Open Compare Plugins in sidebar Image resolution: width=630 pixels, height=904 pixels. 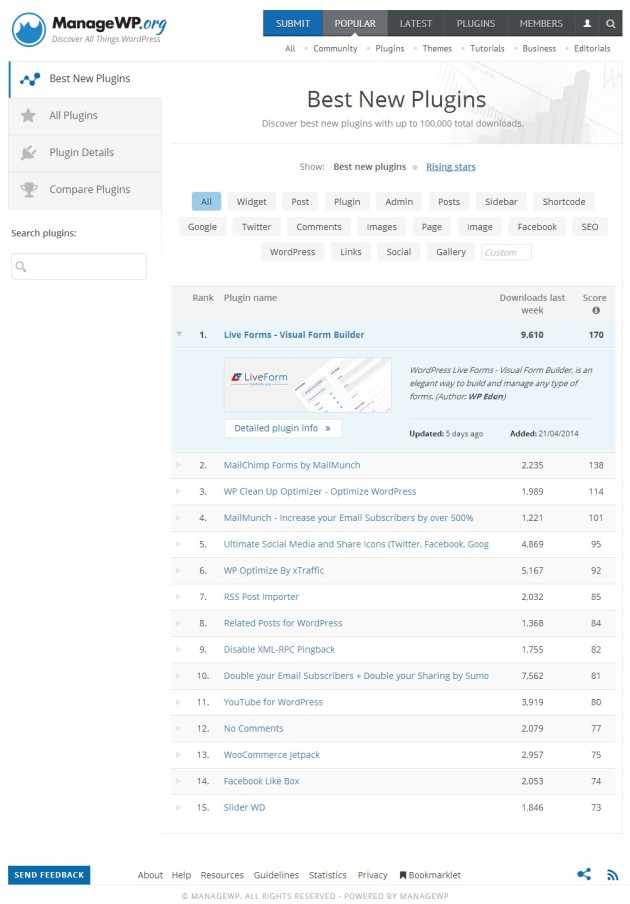pos(85,190)
